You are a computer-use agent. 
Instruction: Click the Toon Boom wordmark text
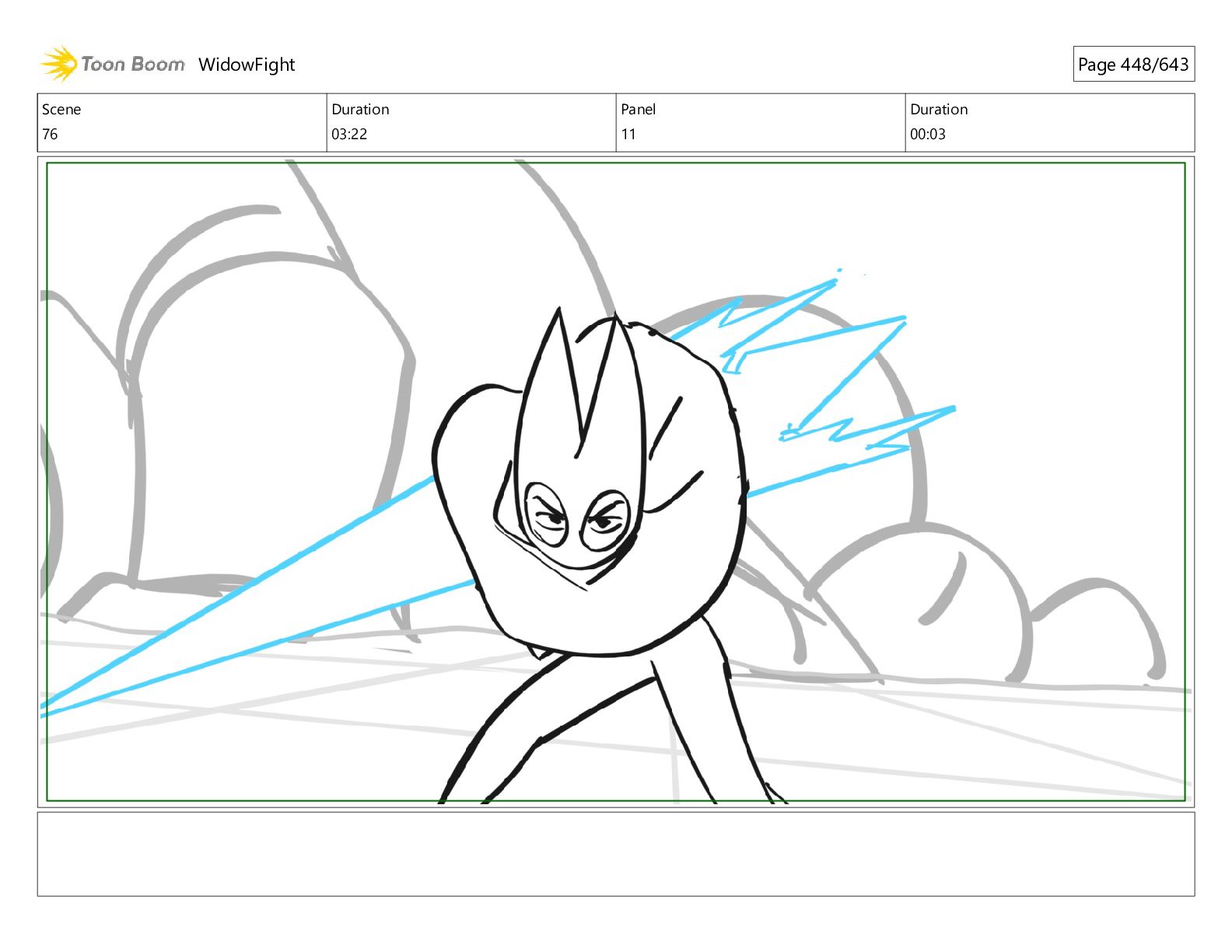(x=133, y=65)
